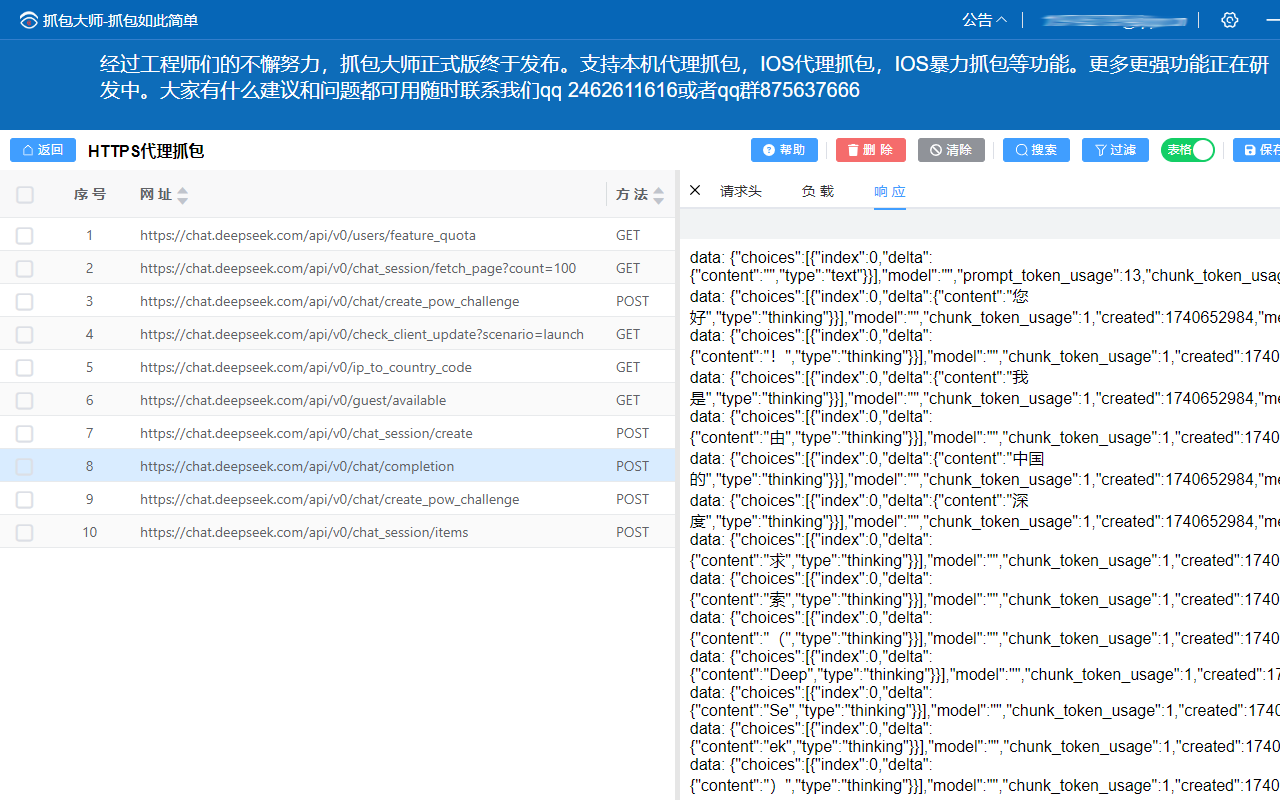Check the box for row 10 chat_session/items
Screen dimensions: 1280x800
coord(25,533)
